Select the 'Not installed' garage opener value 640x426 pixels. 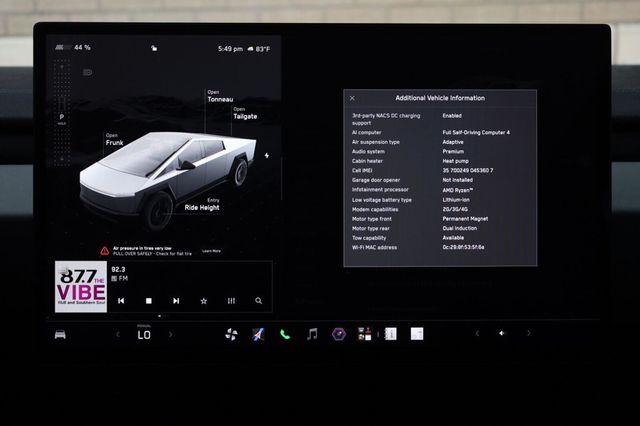point(458,180)
